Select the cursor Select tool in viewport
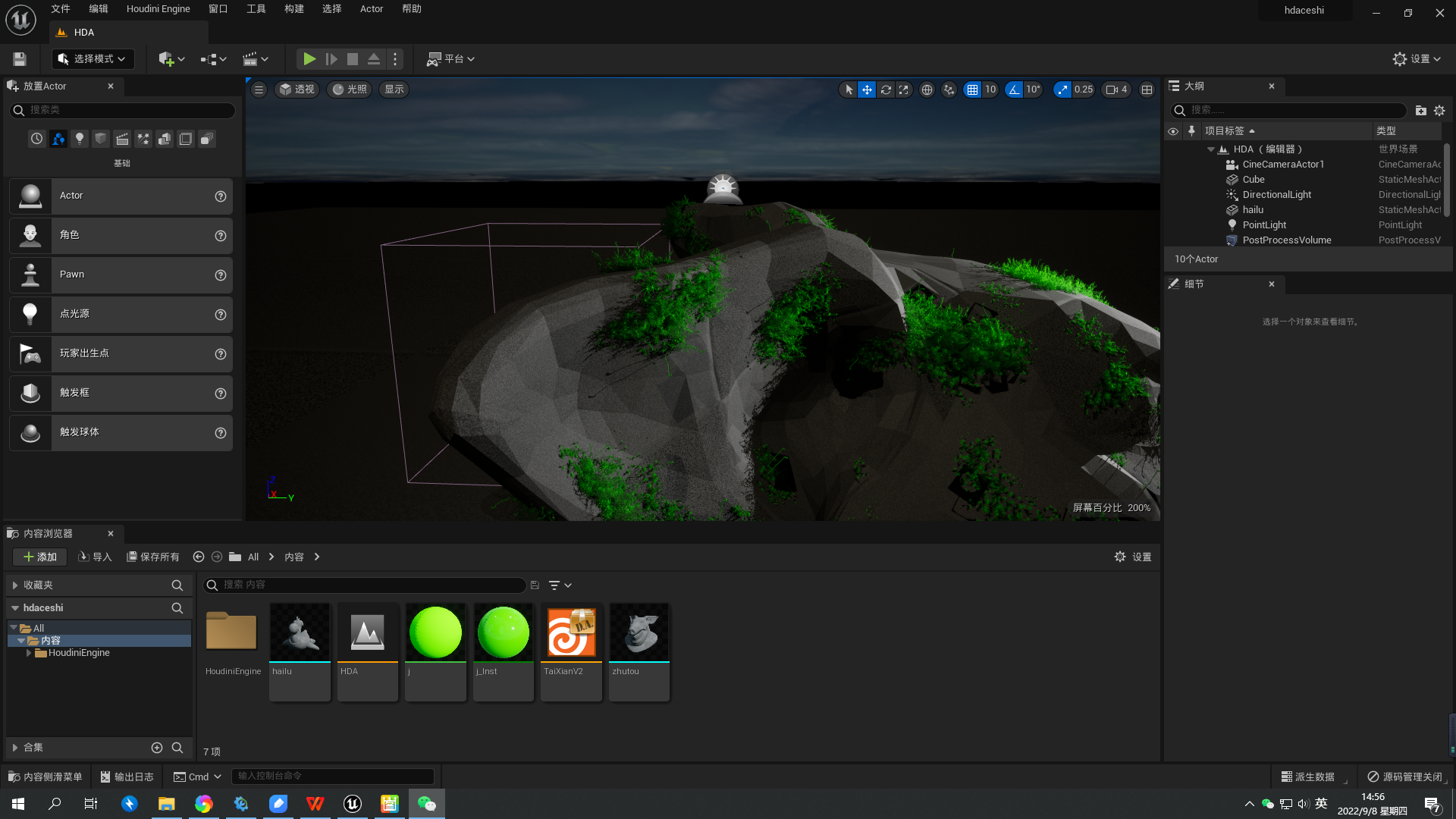This screenshot has height=819, width=1456. pyautogui.click(x=848, y=89)
